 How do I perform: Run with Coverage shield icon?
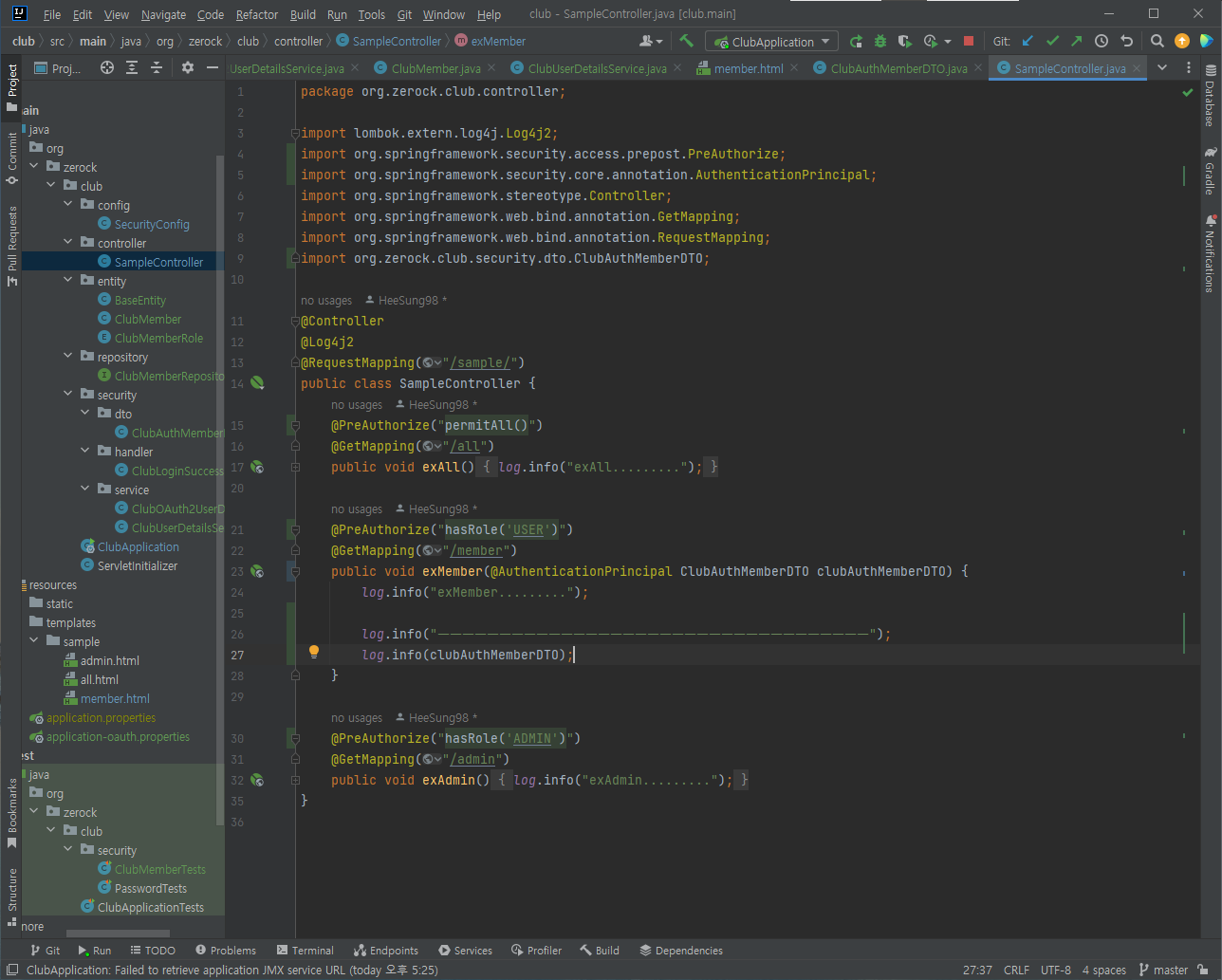[x=905, y=41]
